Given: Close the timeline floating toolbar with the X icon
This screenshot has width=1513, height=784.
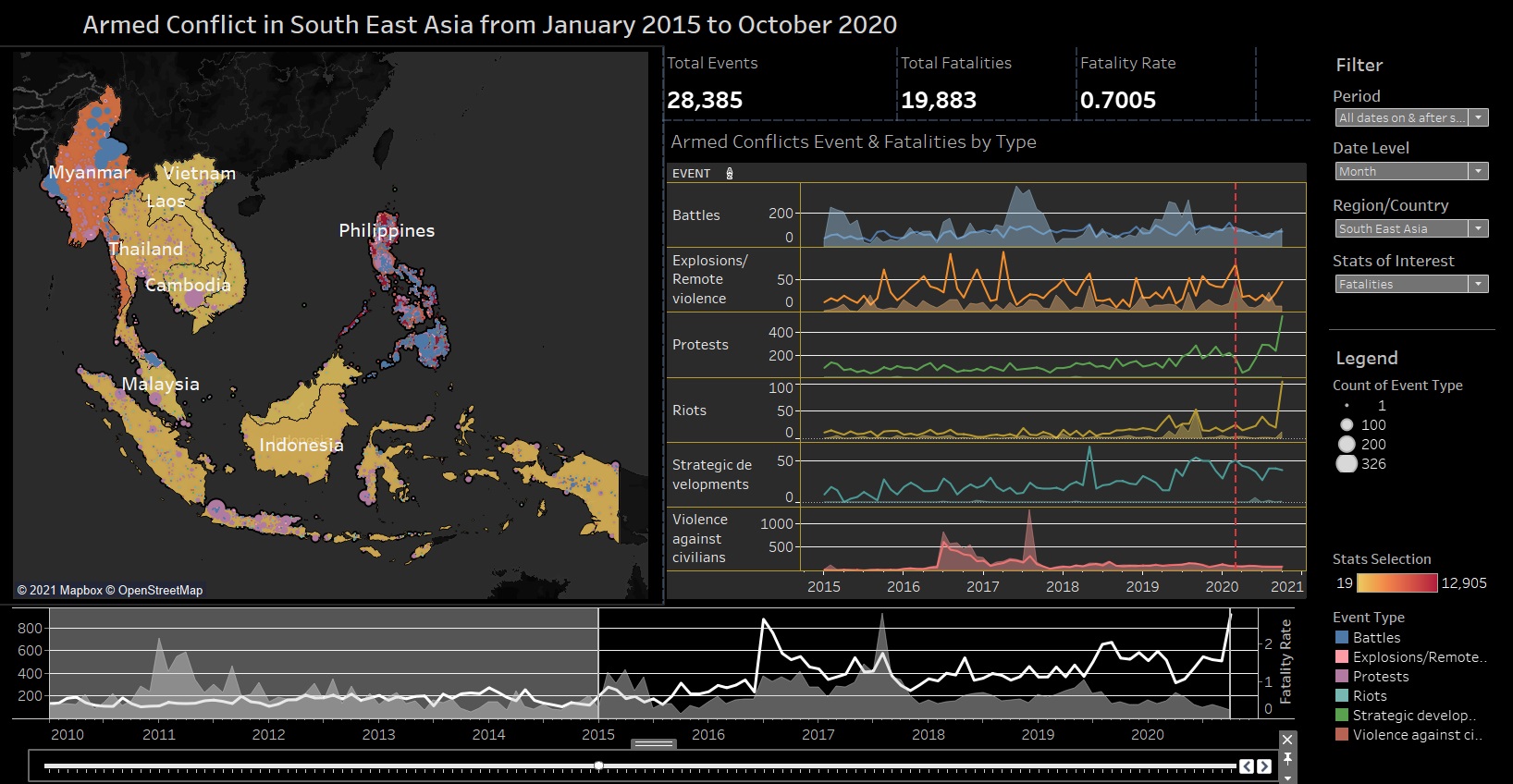Looking at the screenshot, I should point(1287,740).
